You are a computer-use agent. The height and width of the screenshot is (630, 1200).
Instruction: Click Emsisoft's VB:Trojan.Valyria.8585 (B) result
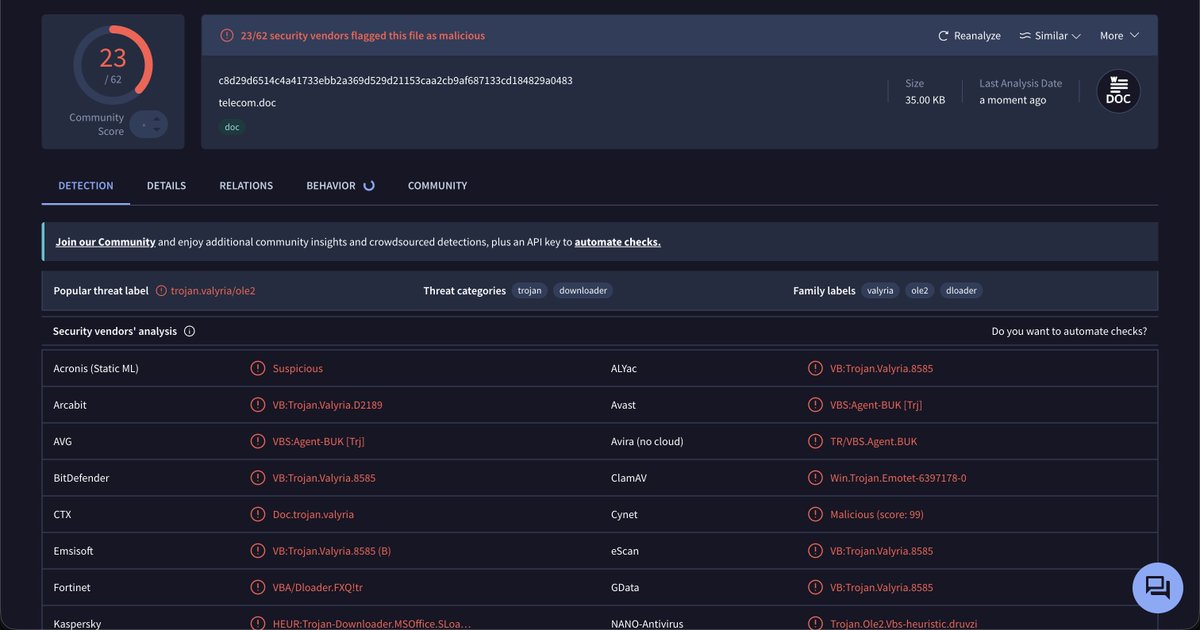pyautogui.click(x=332, y=551)
